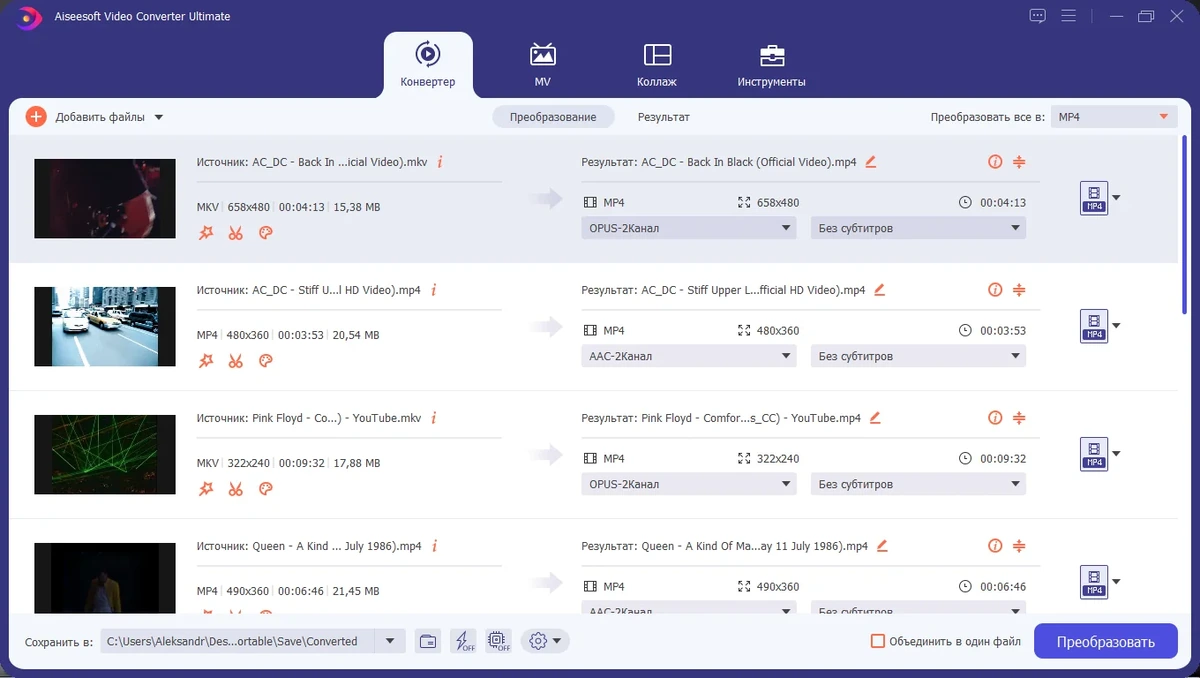The height and width of the screenshot is (678, 1200).
Task: Open the enhance effects tool for AC_DC Back In Black
Action: tap(206, 233)
